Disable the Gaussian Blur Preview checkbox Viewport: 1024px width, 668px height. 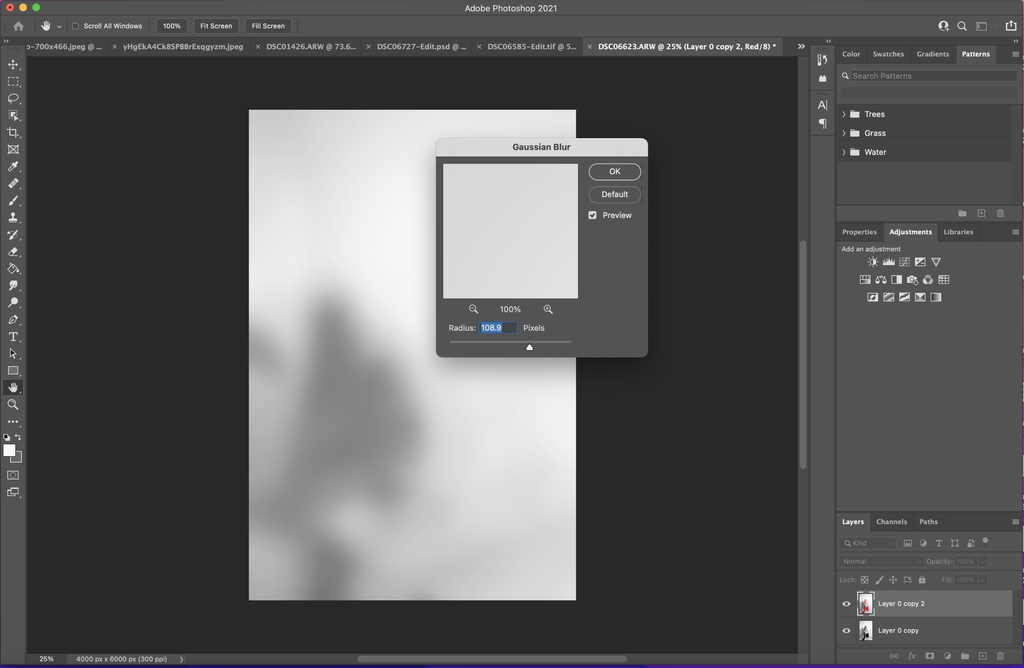(591, 214)
